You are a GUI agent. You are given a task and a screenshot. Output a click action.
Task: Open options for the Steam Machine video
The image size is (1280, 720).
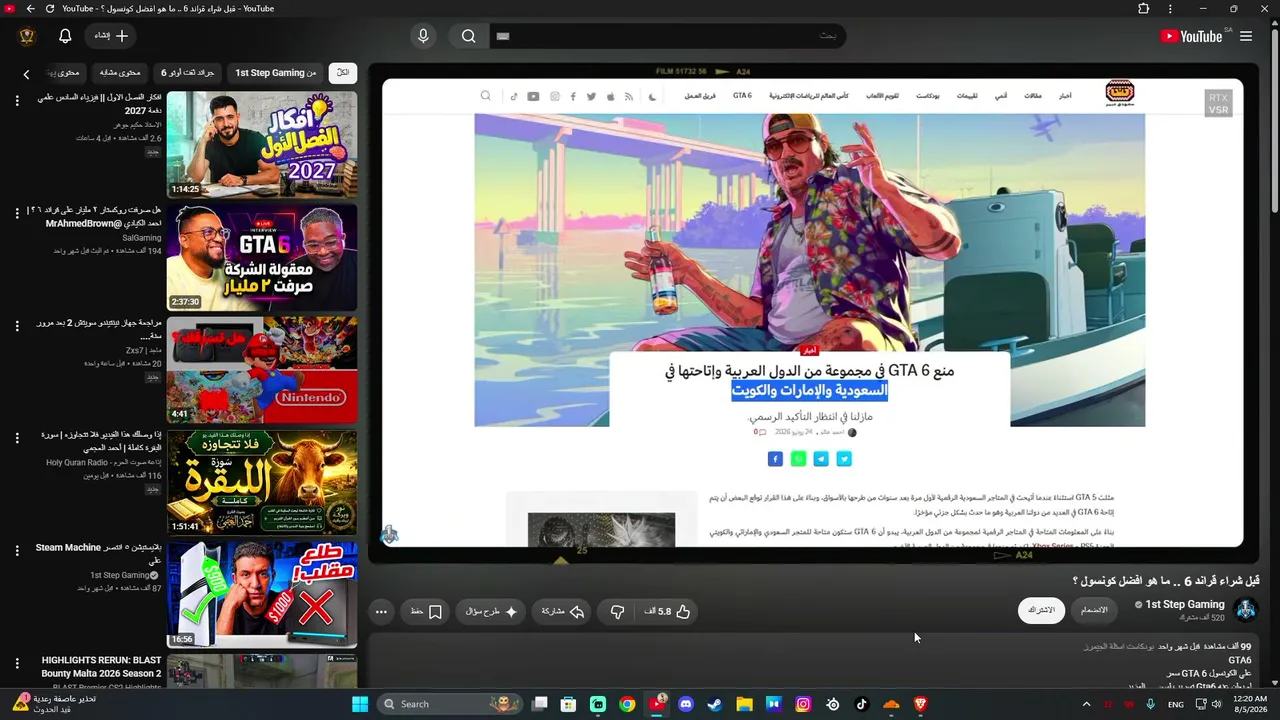click(17, 550)
